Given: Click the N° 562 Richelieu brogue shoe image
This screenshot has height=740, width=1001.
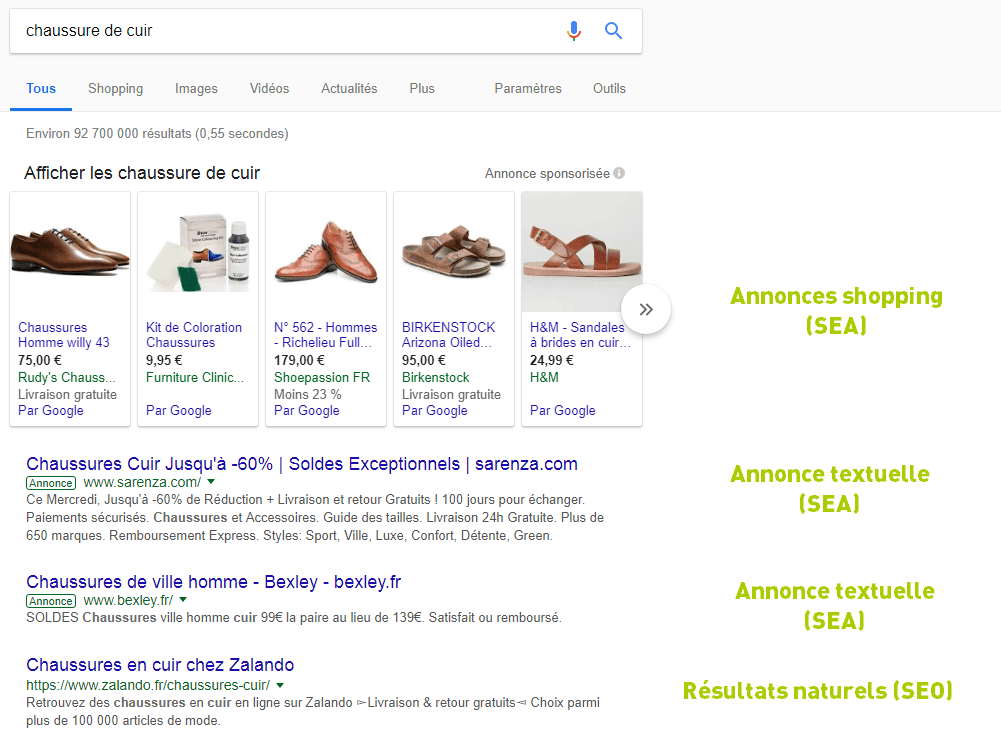Looking at the screenshot, I should point(326,252).
